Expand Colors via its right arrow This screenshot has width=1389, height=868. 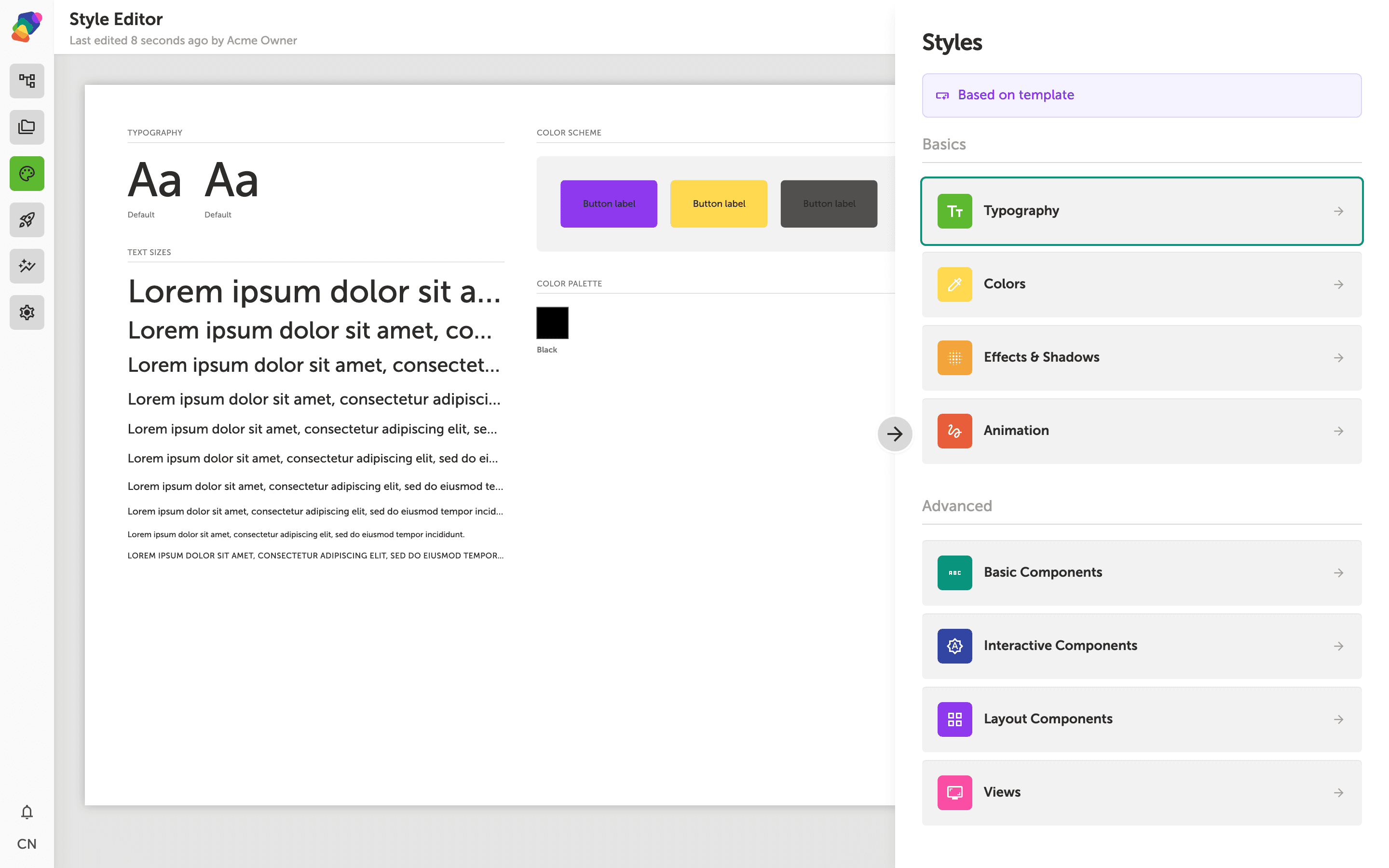point(1338,284)
